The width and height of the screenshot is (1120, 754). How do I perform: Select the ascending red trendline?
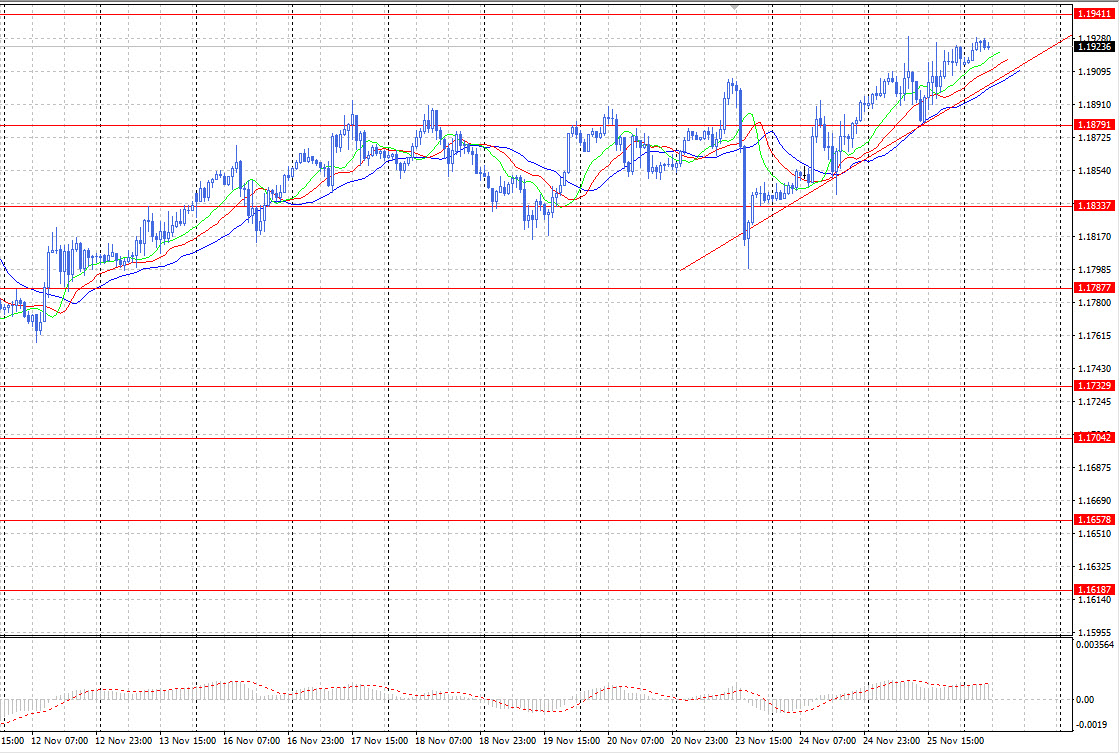point(876,153)
